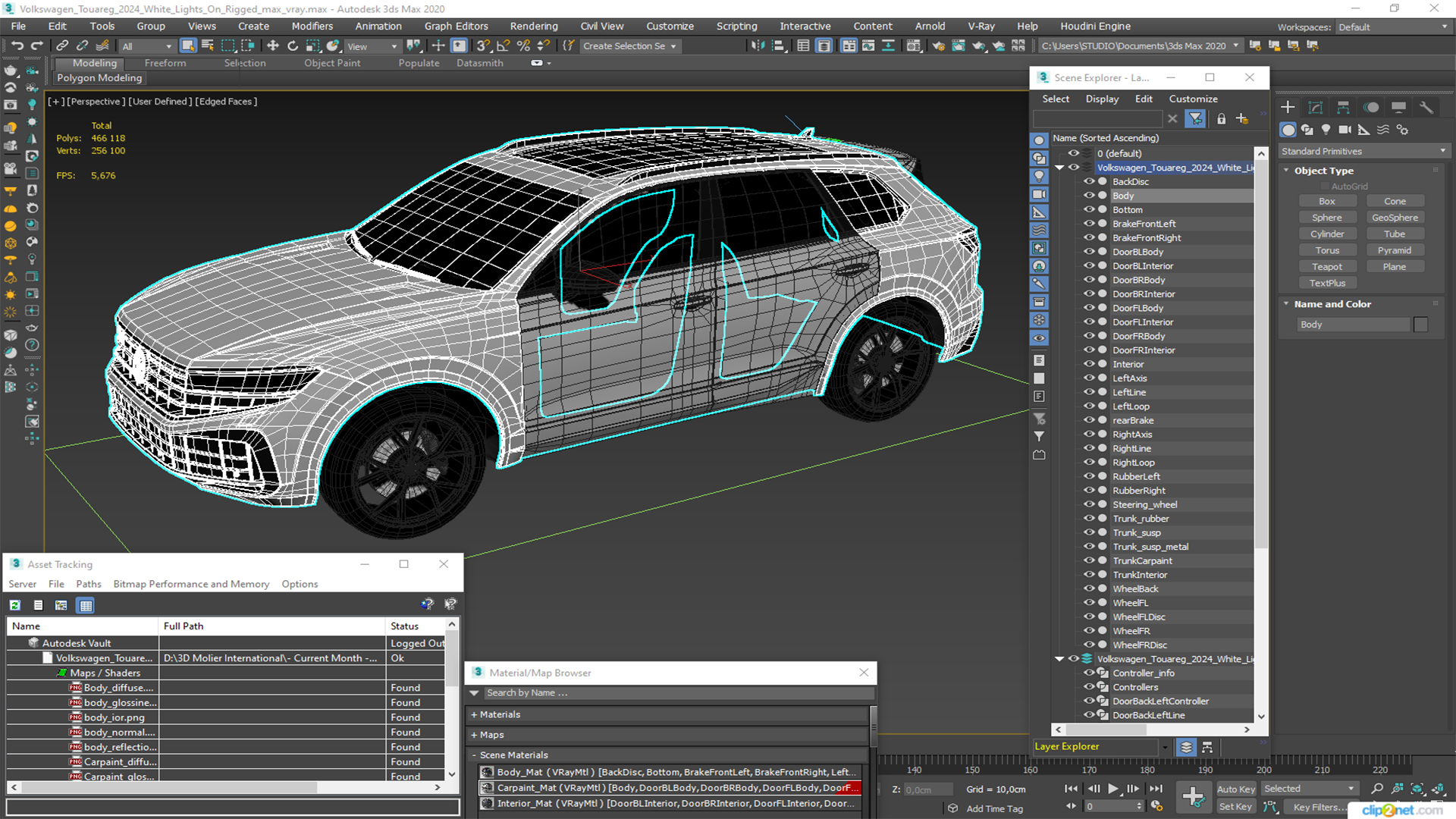Screen dimensions: 1456x819
Task: Activate the Select Object tool
Action: pyautogui.click(x=188, y=45)
